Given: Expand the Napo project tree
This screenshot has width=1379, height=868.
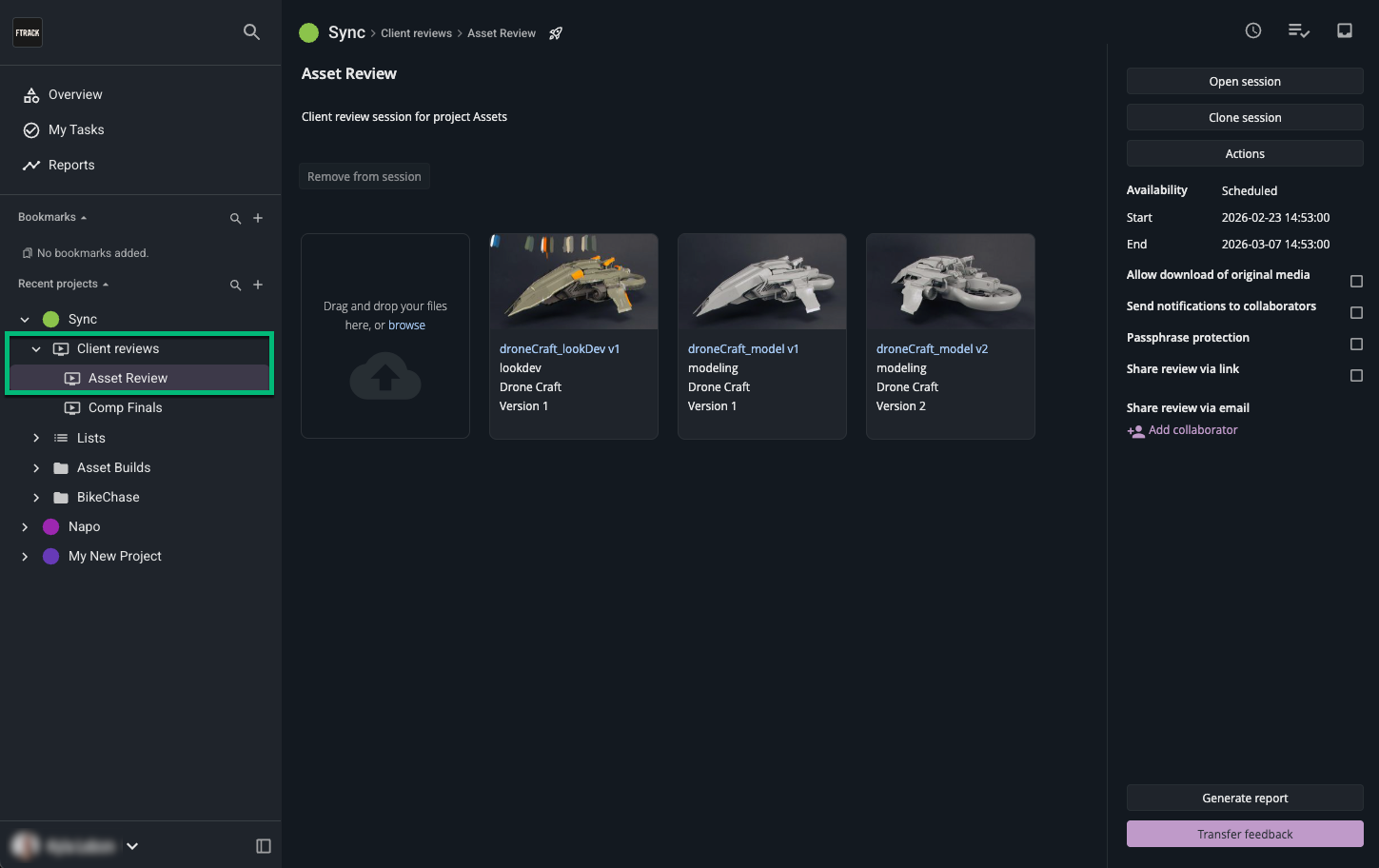Looking at the screenshot, I should point(25,527).
